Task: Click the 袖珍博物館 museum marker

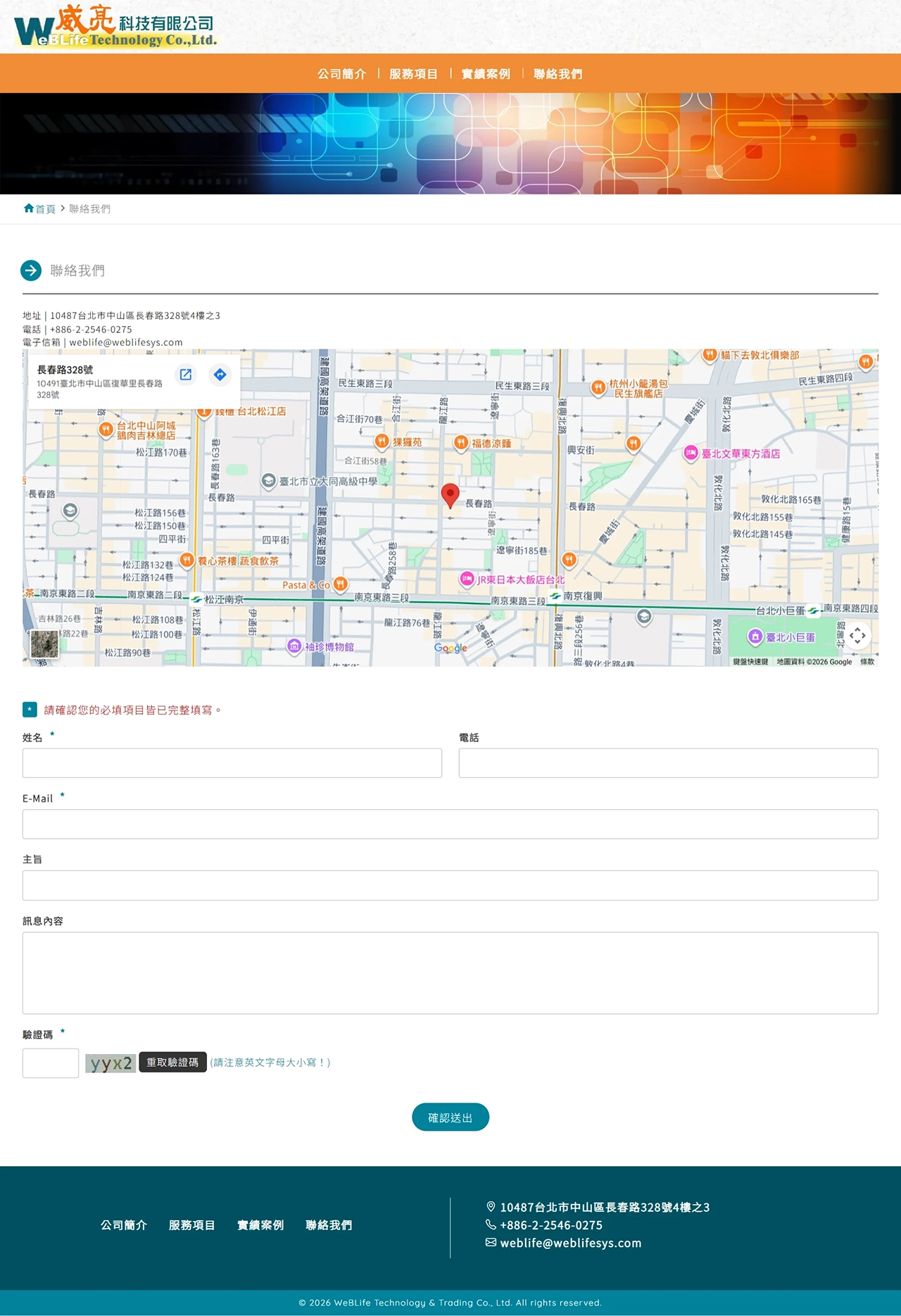Action: coord(294,646)
